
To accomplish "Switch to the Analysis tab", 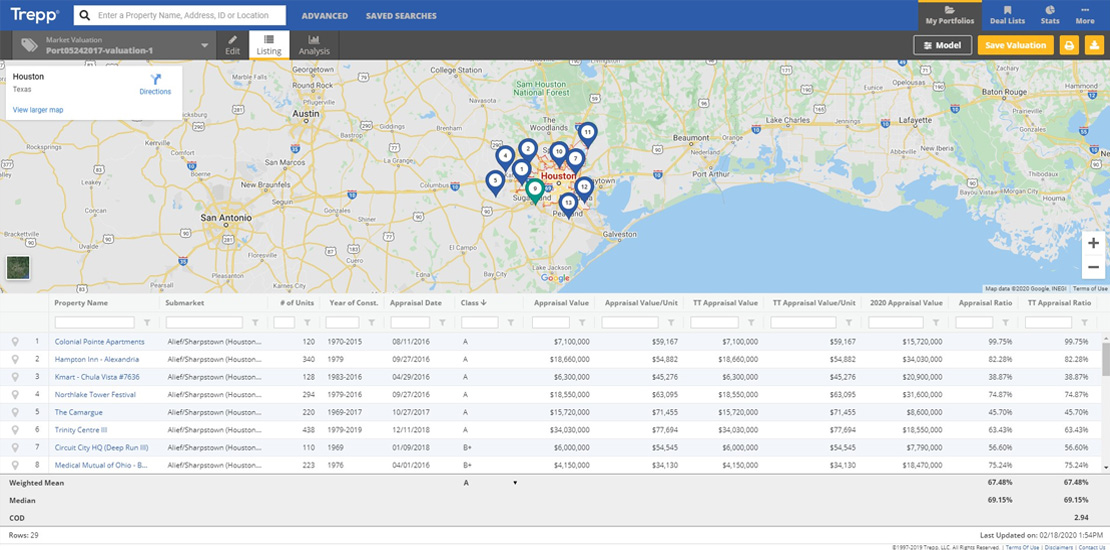I will 314,45.
